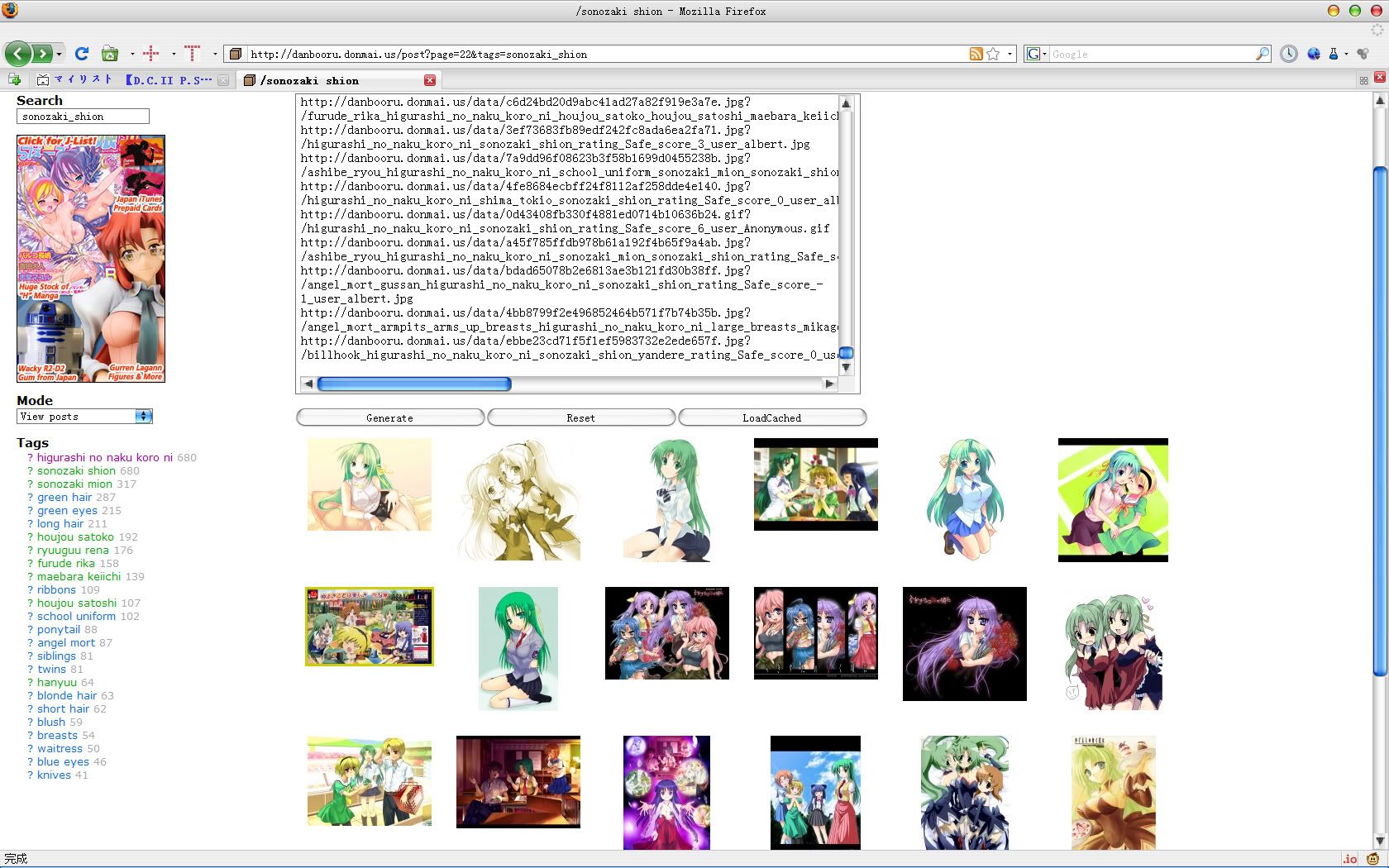Close the マイリスト D.C.II P.S tab
This screenshot has width=1389, height=868.
click(223, 80)
